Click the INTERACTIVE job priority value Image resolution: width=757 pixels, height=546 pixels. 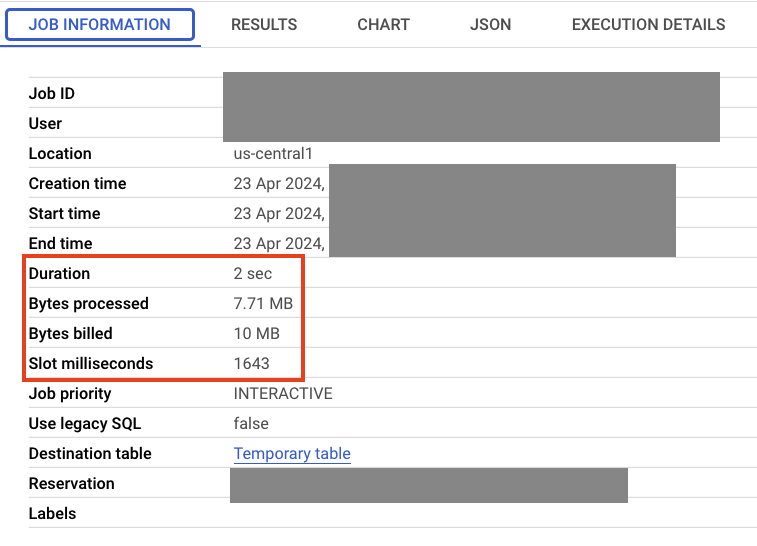[x=283, y=394]
